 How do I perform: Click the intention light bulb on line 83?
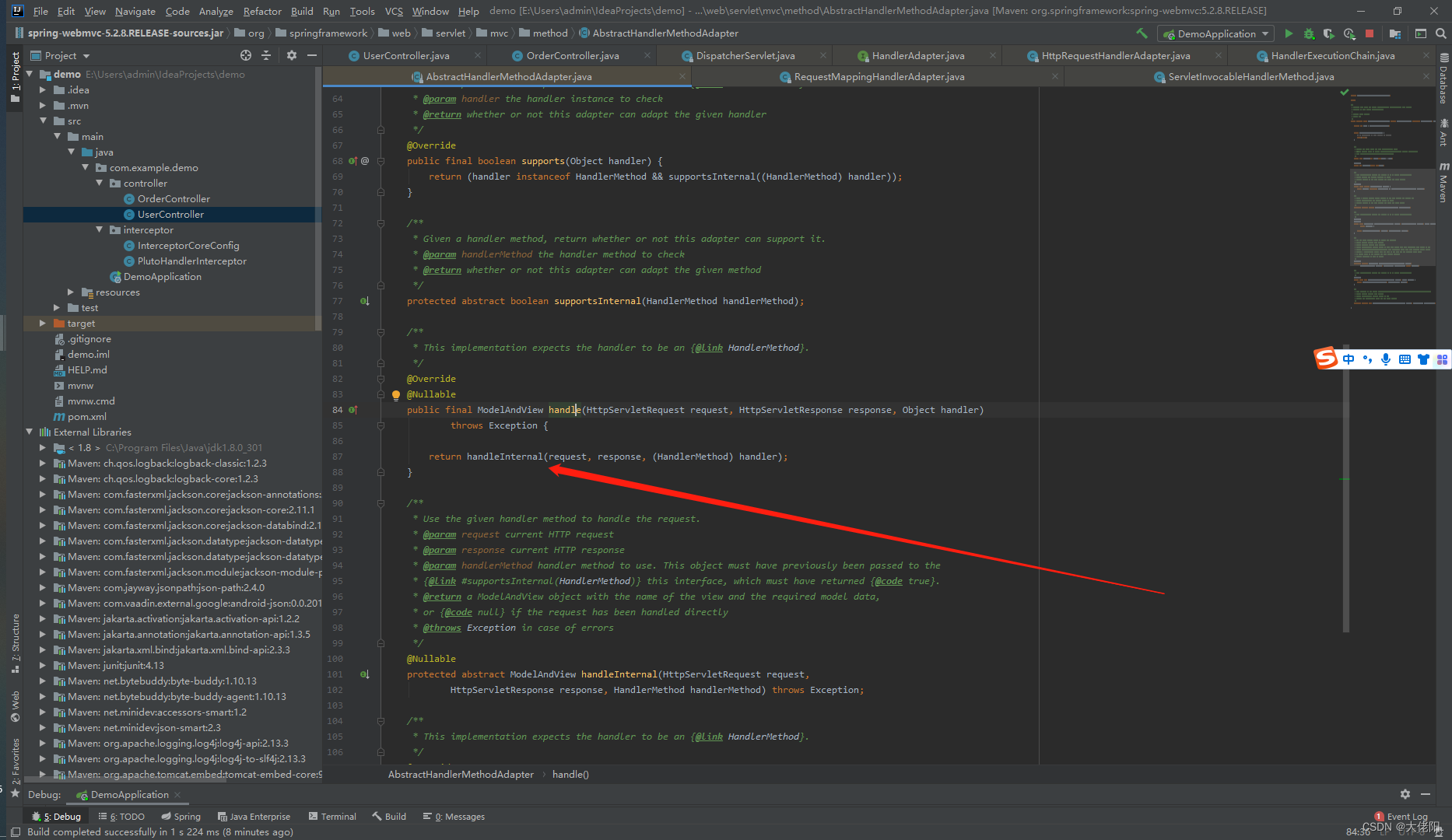(x=395, y=395)
